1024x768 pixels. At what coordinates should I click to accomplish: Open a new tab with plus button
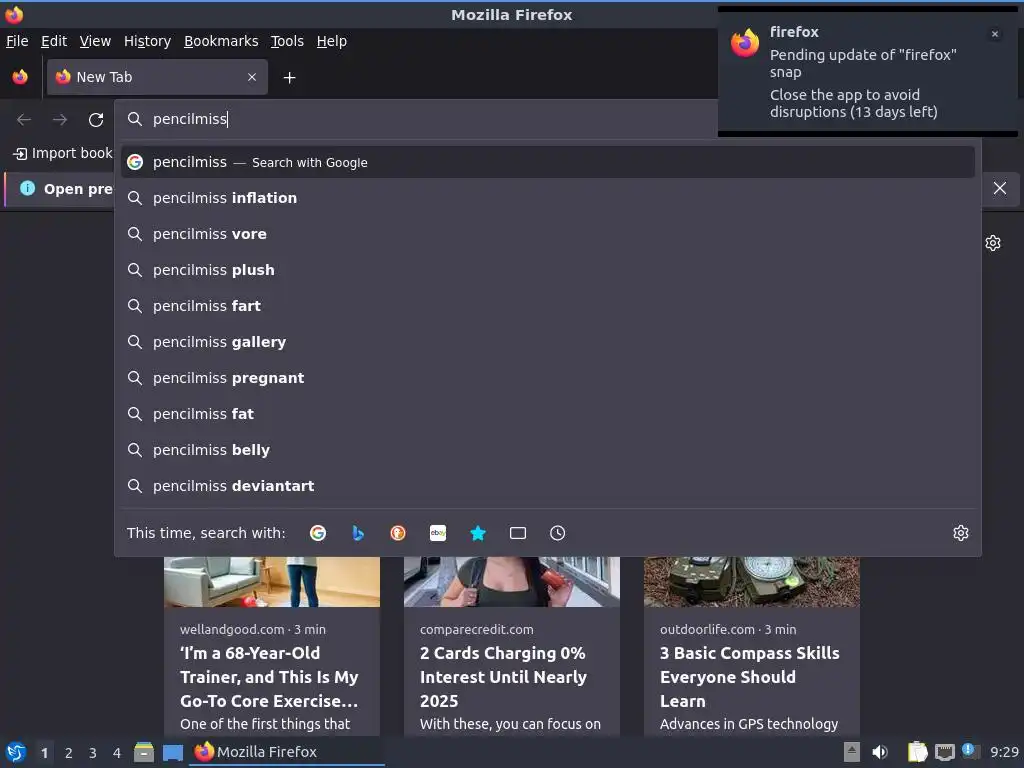[x=289, y=78]
